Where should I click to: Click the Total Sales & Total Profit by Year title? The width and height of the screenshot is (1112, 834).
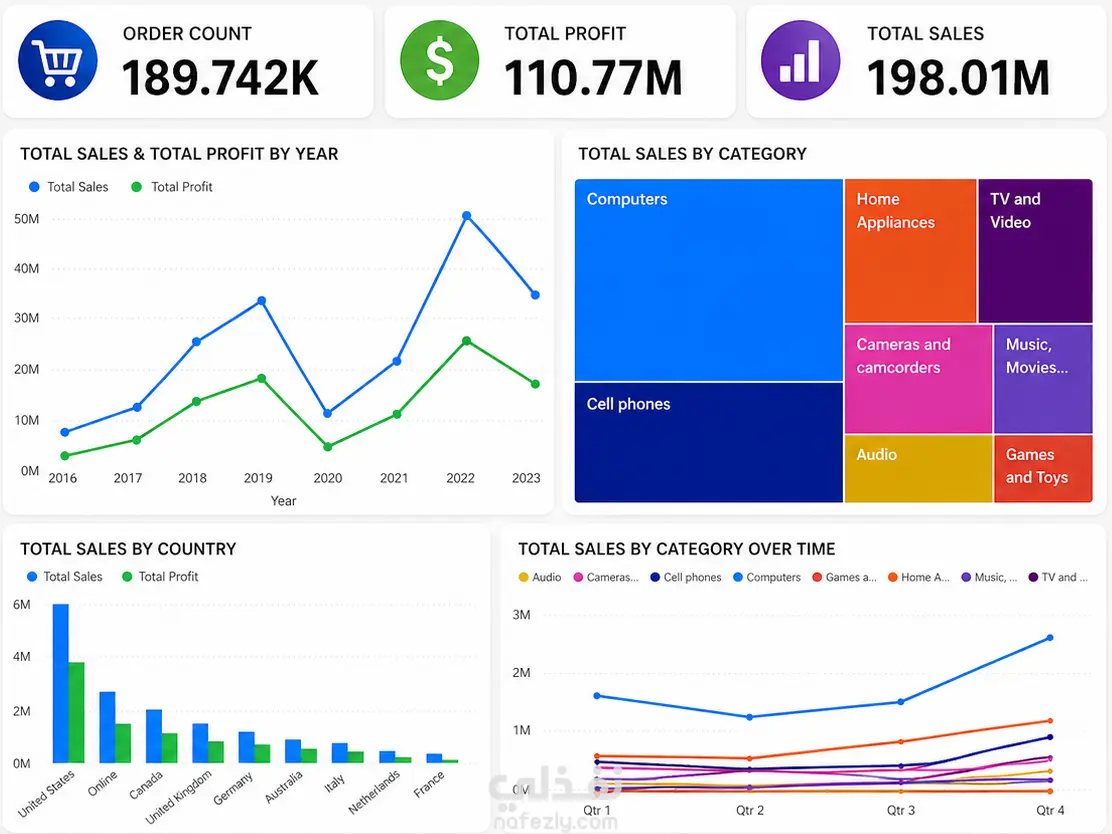[179, 154]
